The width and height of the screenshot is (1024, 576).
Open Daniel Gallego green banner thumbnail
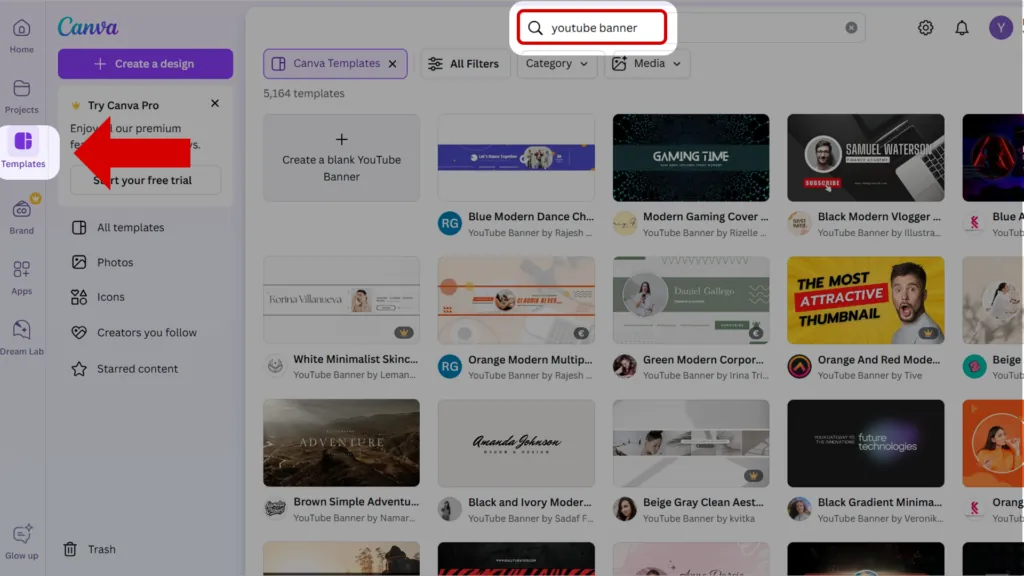[691, 300]
